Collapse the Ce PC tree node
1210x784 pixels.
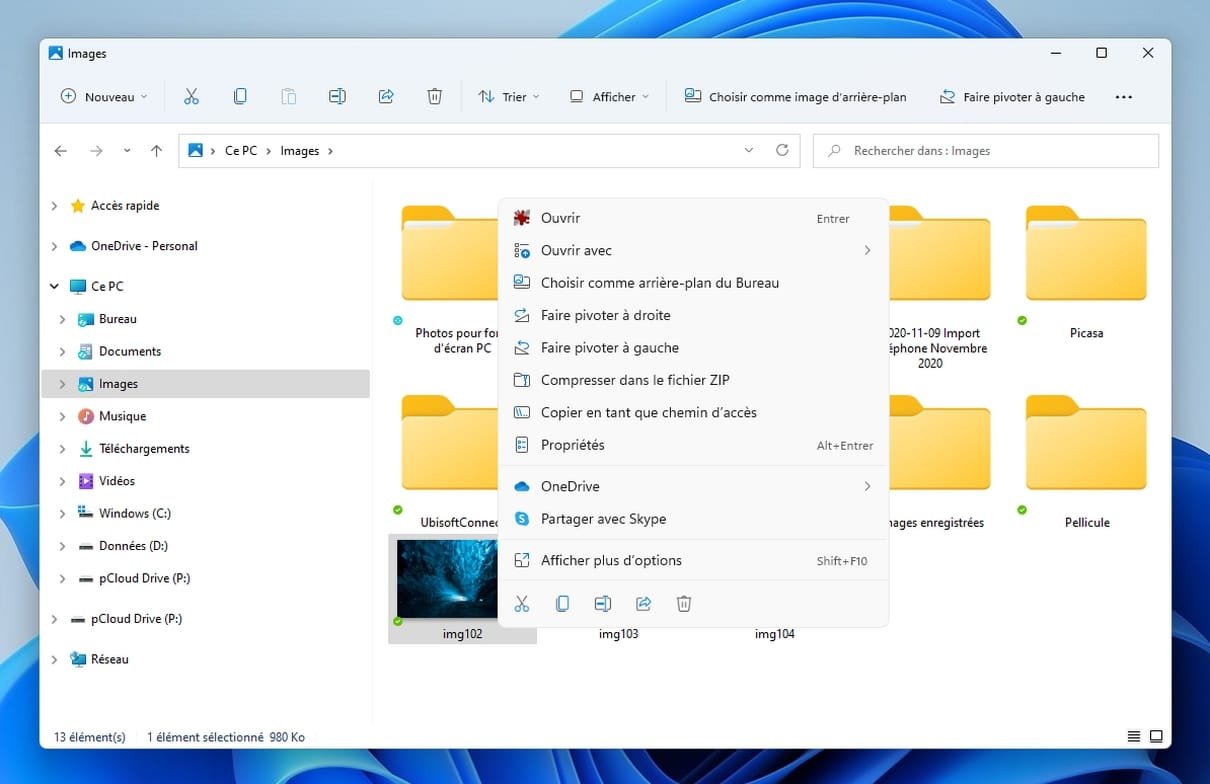click(54, 287)
